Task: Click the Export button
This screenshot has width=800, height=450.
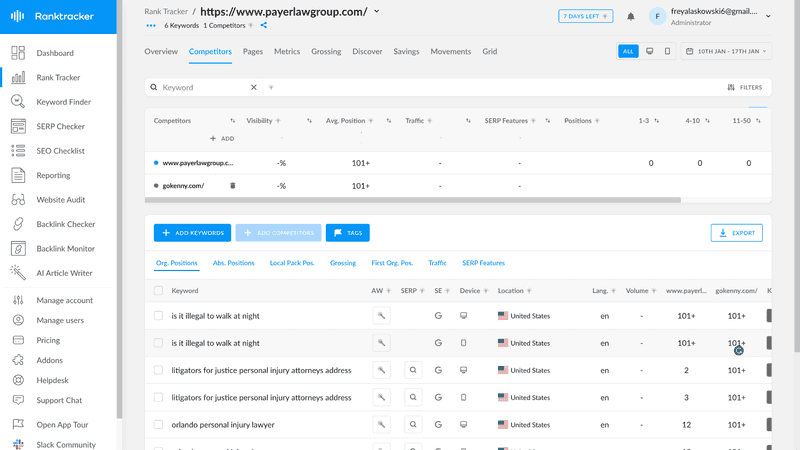Action: tap(736, 233)
